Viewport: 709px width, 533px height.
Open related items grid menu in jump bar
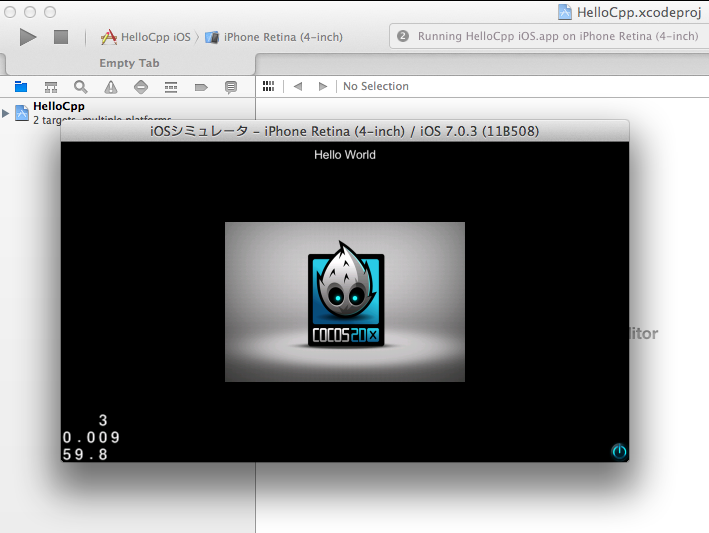269,86
